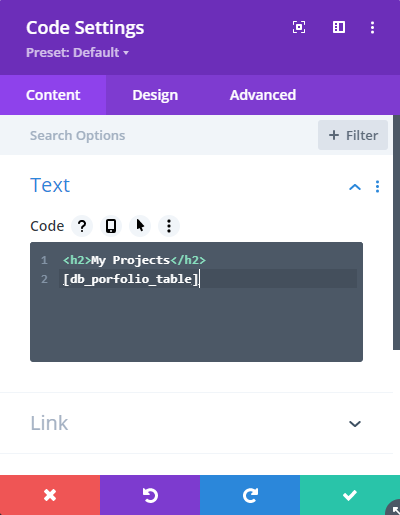Expand the settings modal to fullscreen
Screen dimensions: 400x515
[x=299, y=27]
